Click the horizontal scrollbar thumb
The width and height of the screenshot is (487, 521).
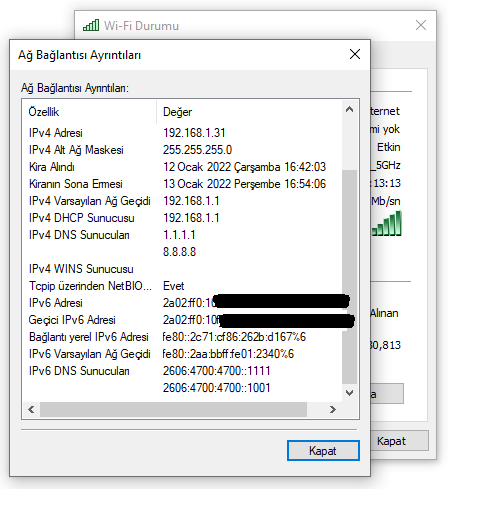pyautogui.click(x=173, y=409)
